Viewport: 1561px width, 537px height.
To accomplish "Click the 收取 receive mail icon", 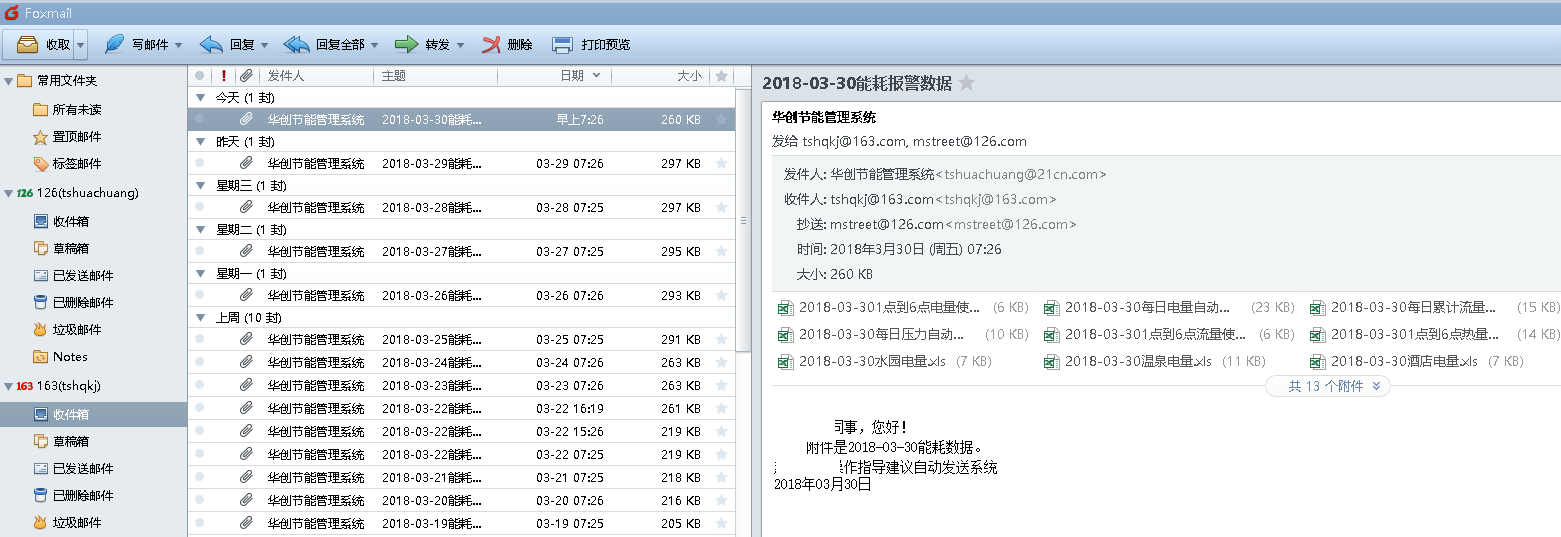I will [x=28, y=45].
